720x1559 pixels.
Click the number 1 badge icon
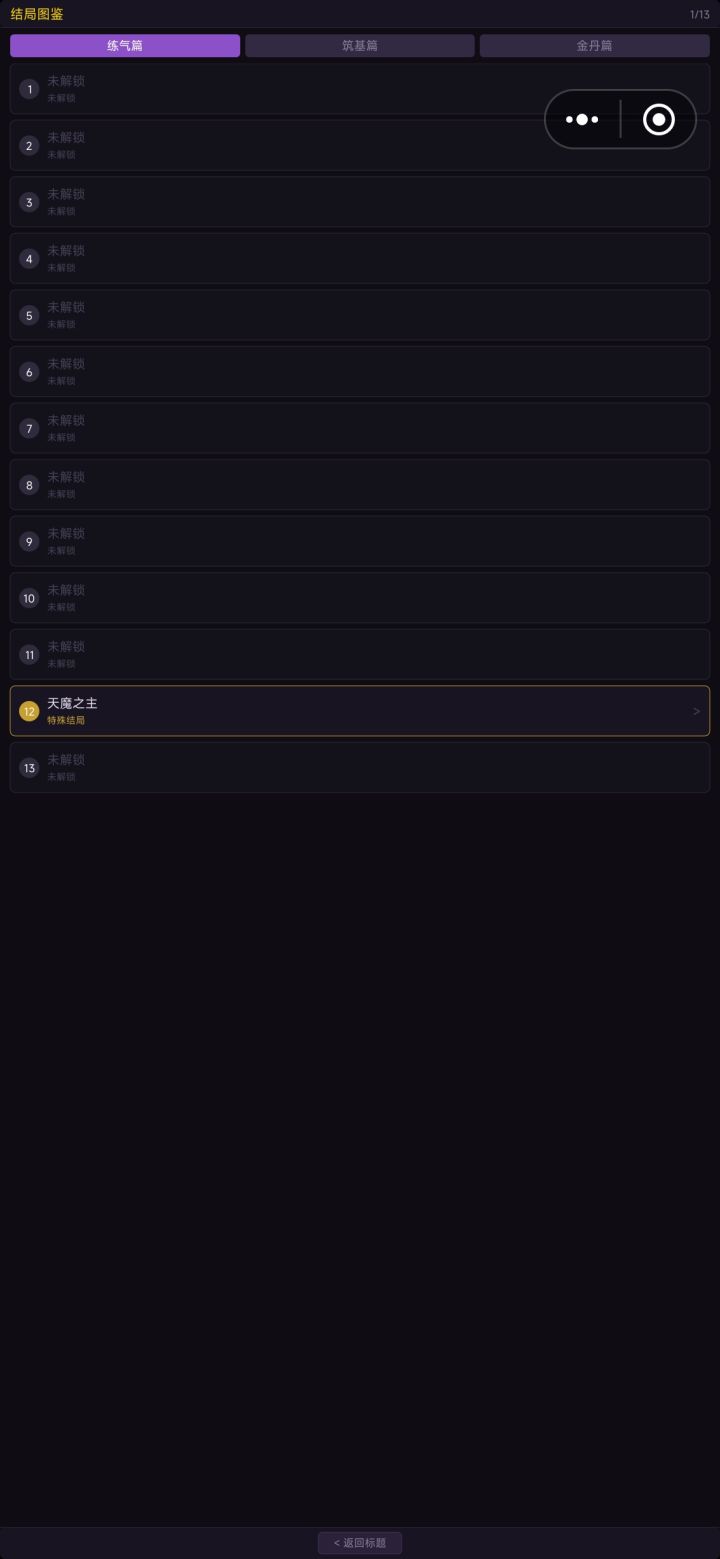29,90
